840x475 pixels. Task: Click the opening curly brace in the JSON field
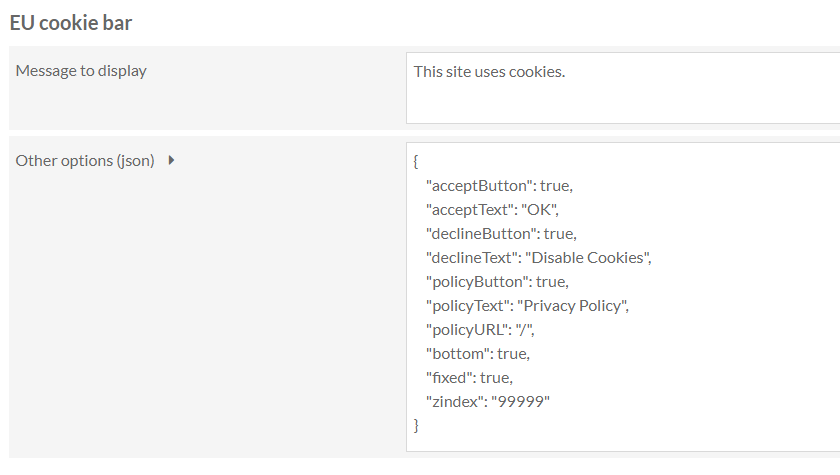[x=416, y=161]
